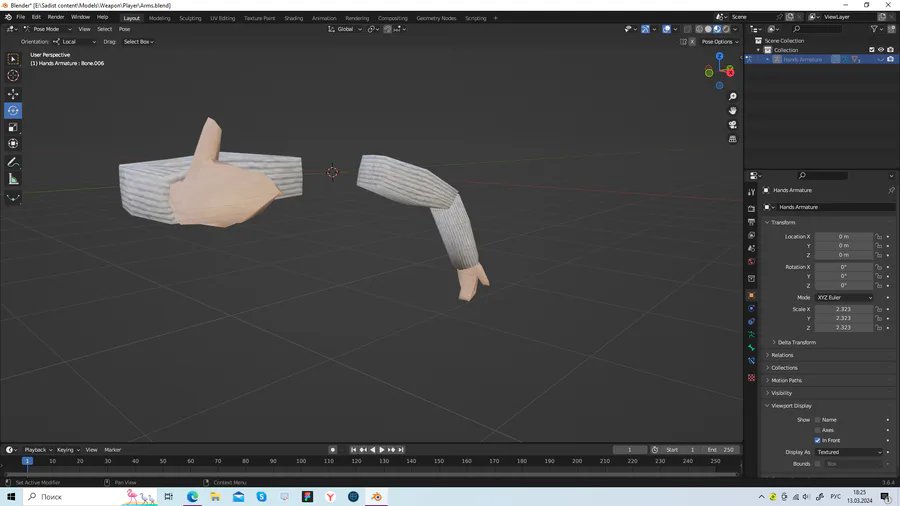Click the Windows Start button
The height and width of the screenshot is (506, 900).
(11, 496)
